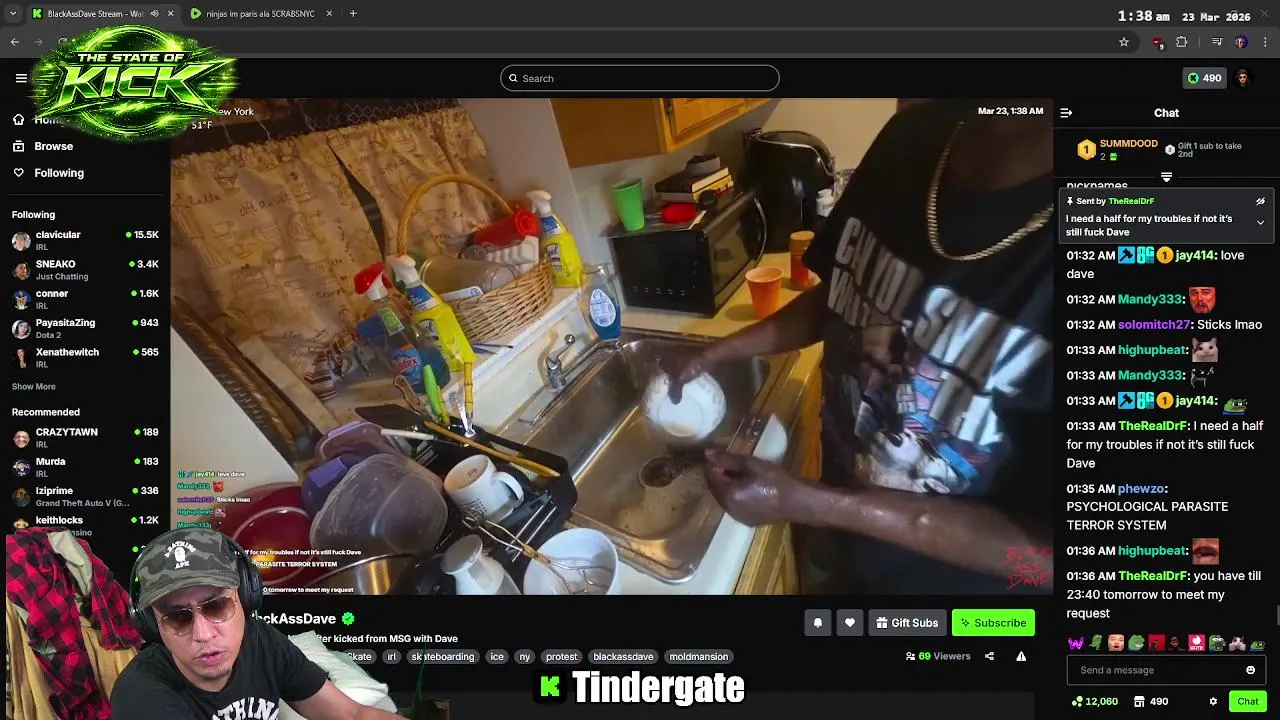Go back in browser history
Screen dimensions: 1280x720
coord(15,42)
